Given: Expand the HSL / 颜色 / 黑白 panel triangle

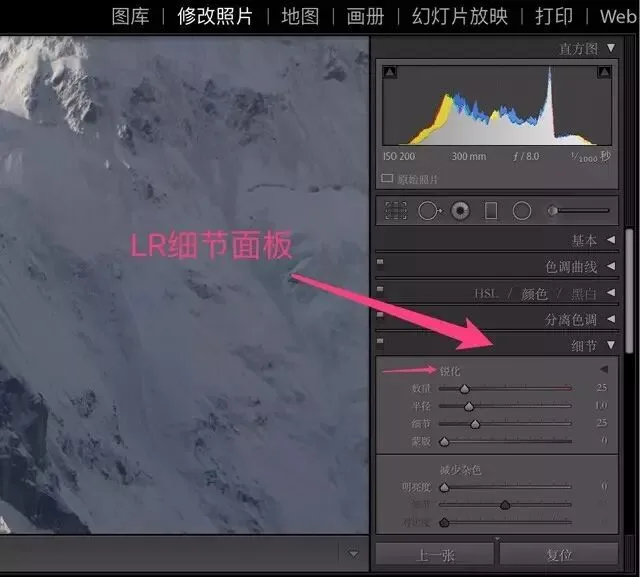Looking at the screenshot, I should (611, 293).
